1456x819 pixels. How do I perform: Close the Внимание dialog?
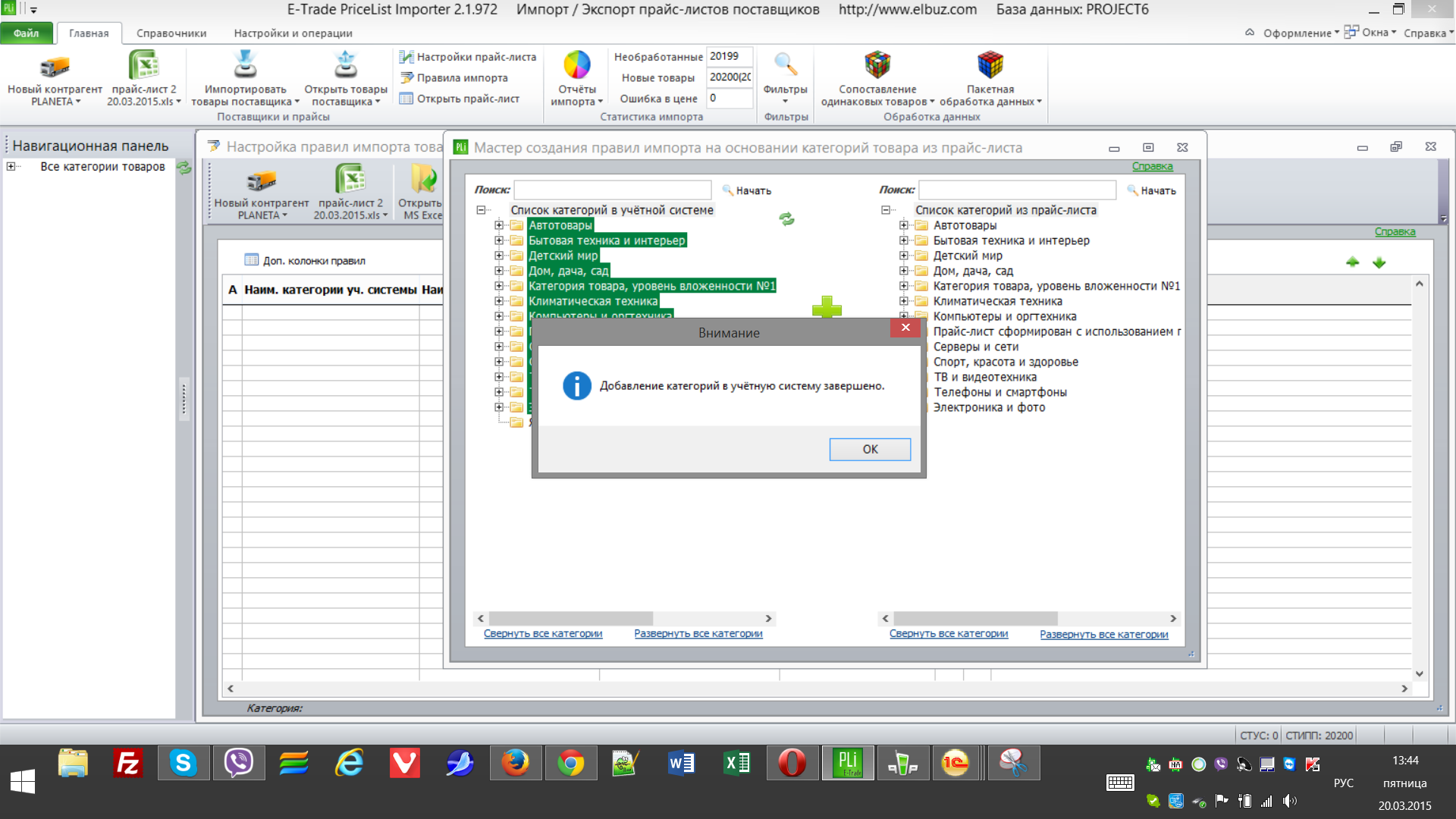(905, 328)
